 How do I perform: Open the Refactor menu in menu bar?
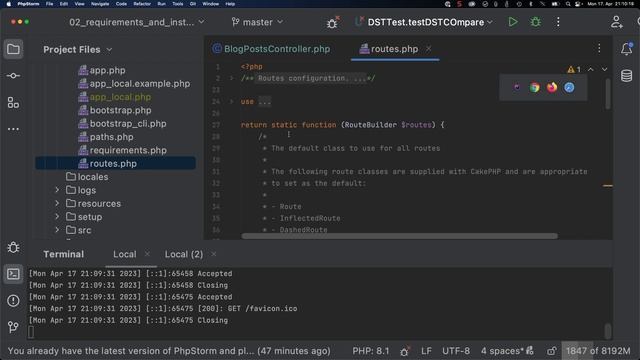click(x=142, y=4)
